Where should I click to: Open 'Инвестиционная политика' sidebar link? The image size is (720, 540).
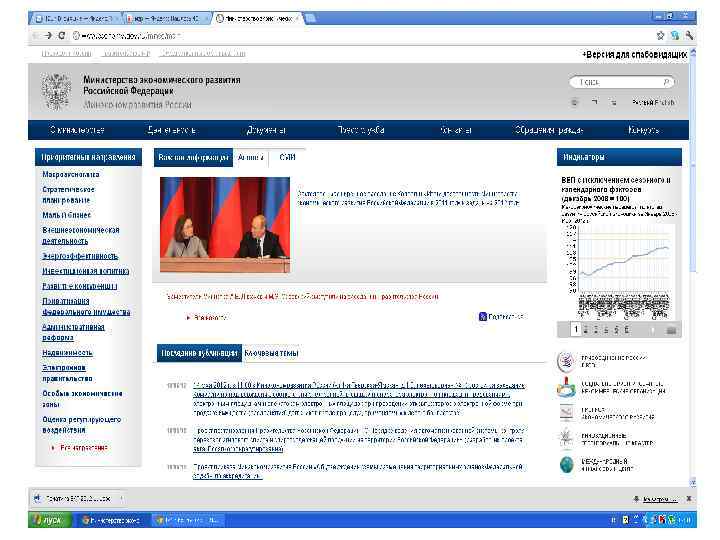[85, 271]
